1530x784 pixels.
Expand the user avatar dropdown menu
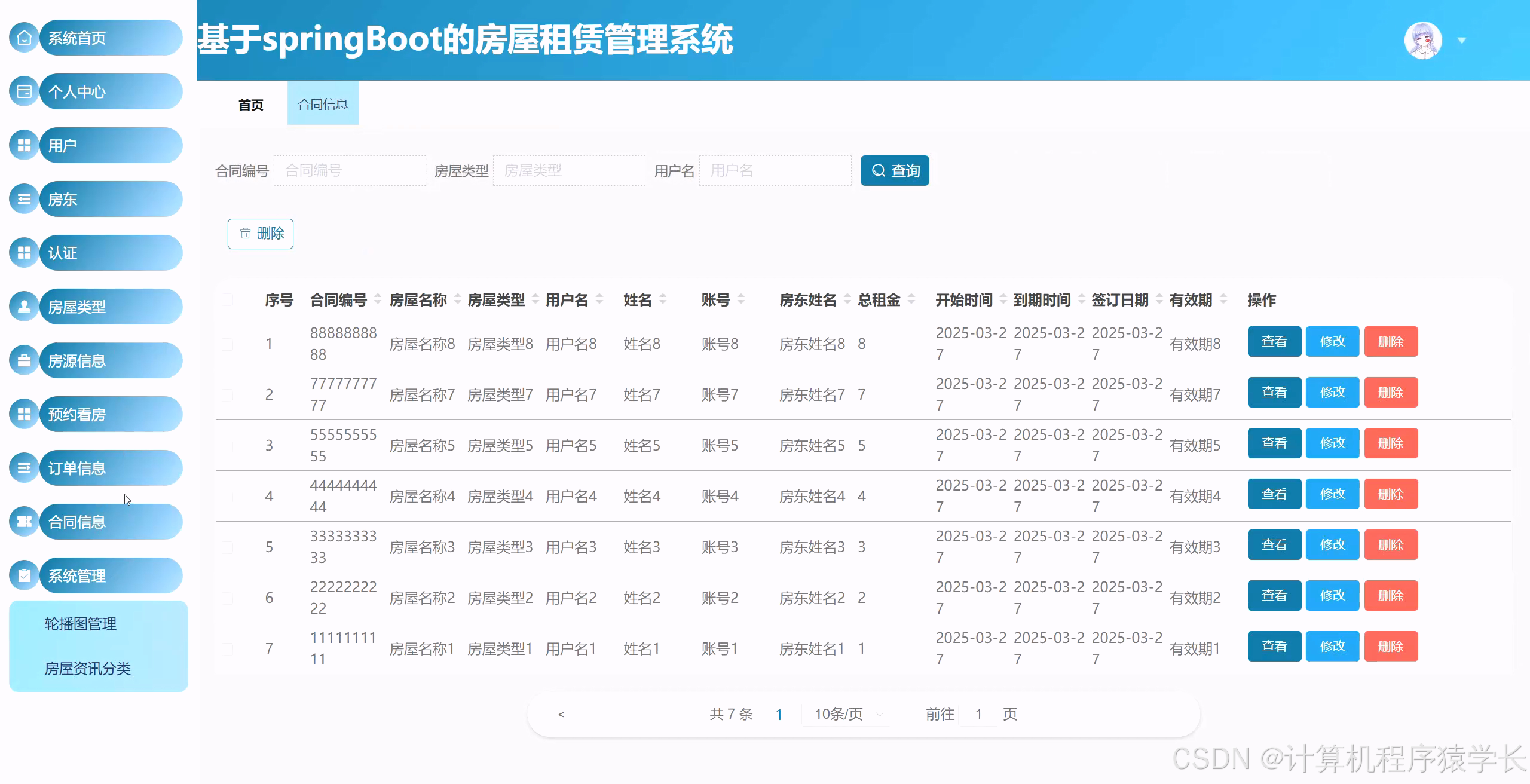point(1461,40)
